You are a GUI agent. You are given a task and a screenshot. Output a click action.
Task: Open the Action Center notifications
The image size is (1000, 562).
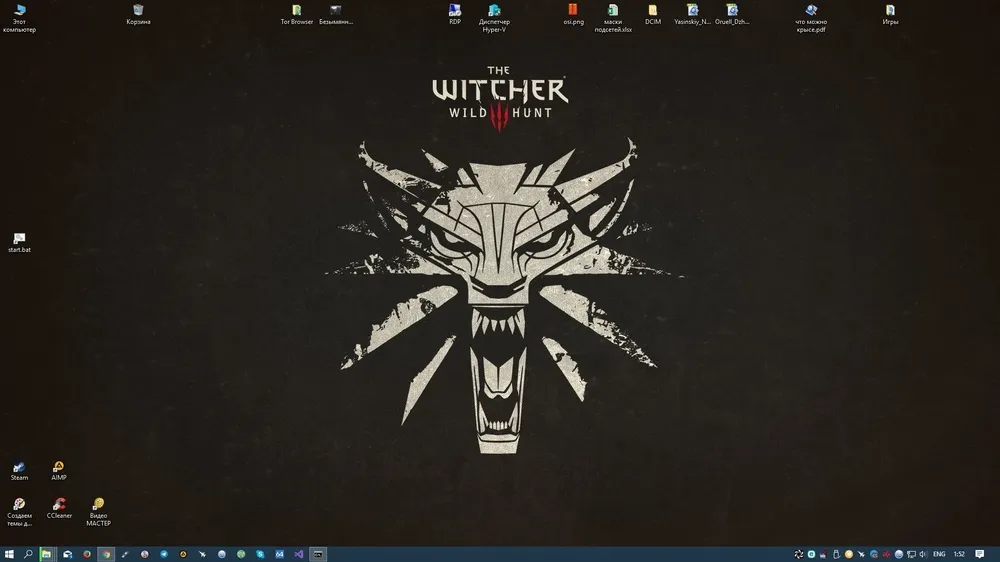[x=980, y=554]
